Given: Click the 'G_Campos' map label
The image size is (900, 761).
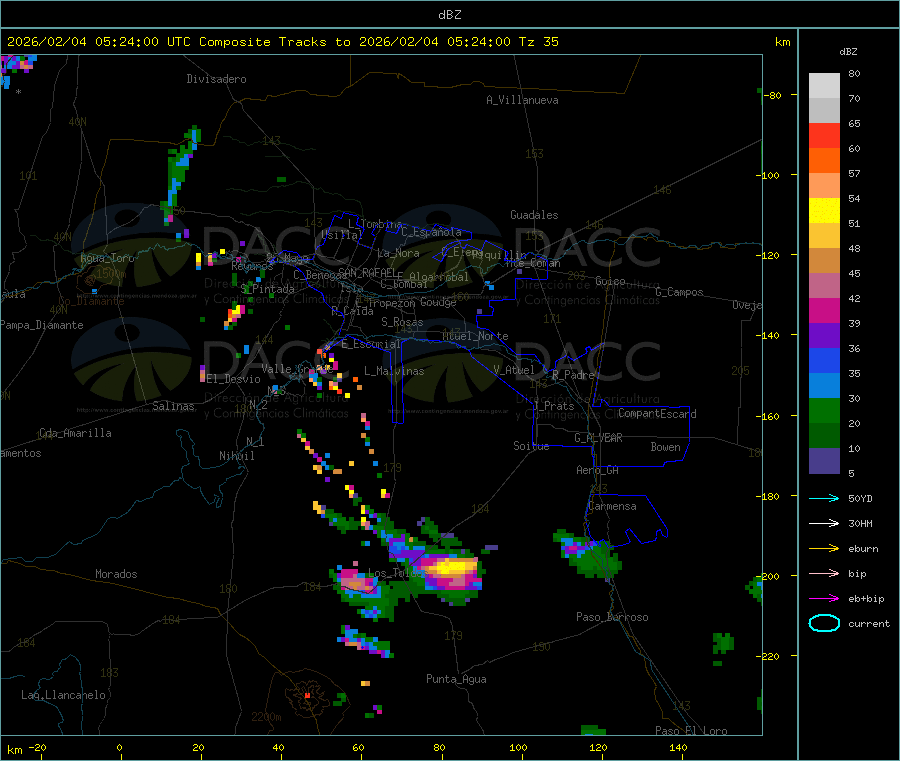Looking at the screenshot, I should [679, 292].
